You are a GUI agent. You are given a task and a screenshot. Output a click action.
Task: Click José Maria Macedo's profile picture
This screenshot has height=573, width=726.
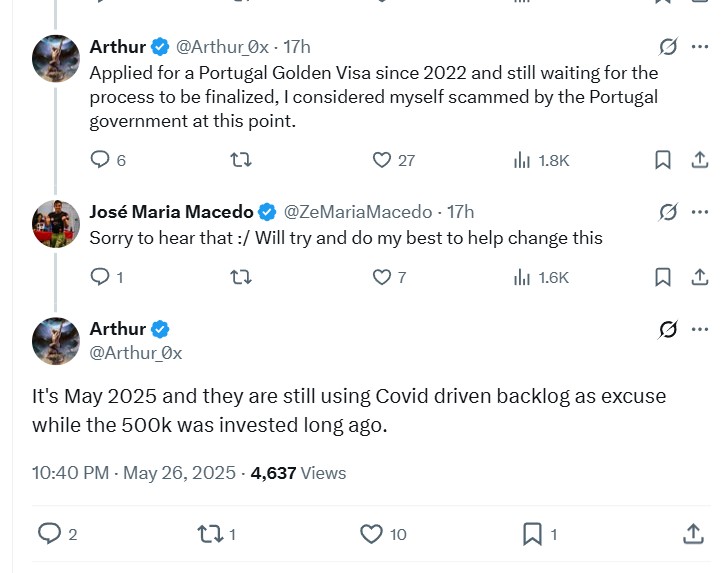tap(56, 223)
